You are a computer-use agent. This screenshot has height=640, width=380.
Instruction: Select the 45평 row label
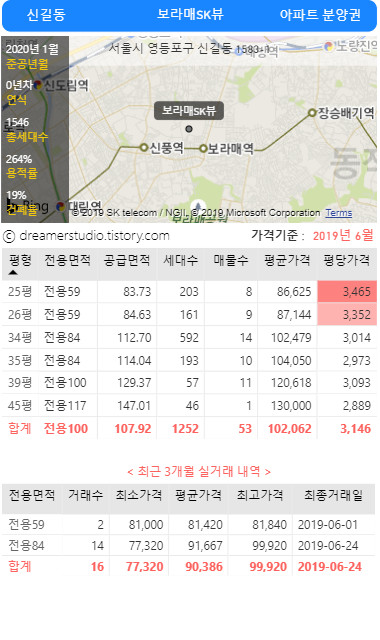click(x=20, y=406)
